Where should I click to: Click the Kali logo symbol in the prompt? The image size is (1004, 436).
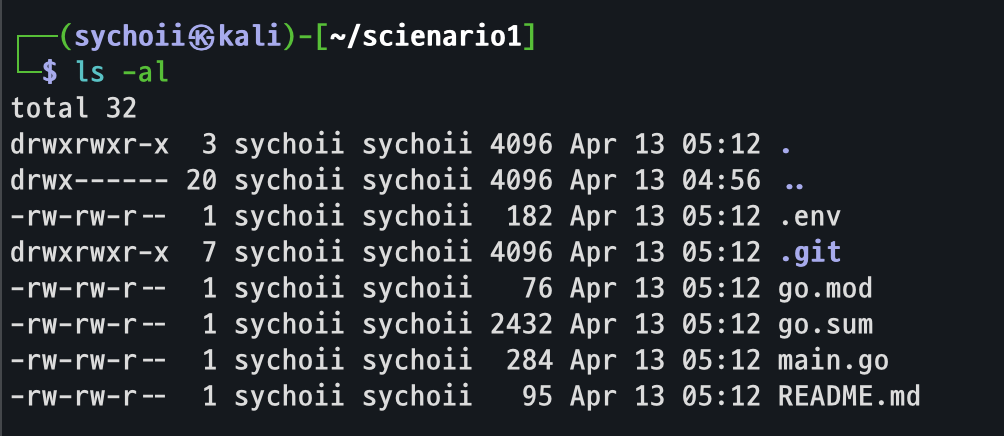pos(204,38)
